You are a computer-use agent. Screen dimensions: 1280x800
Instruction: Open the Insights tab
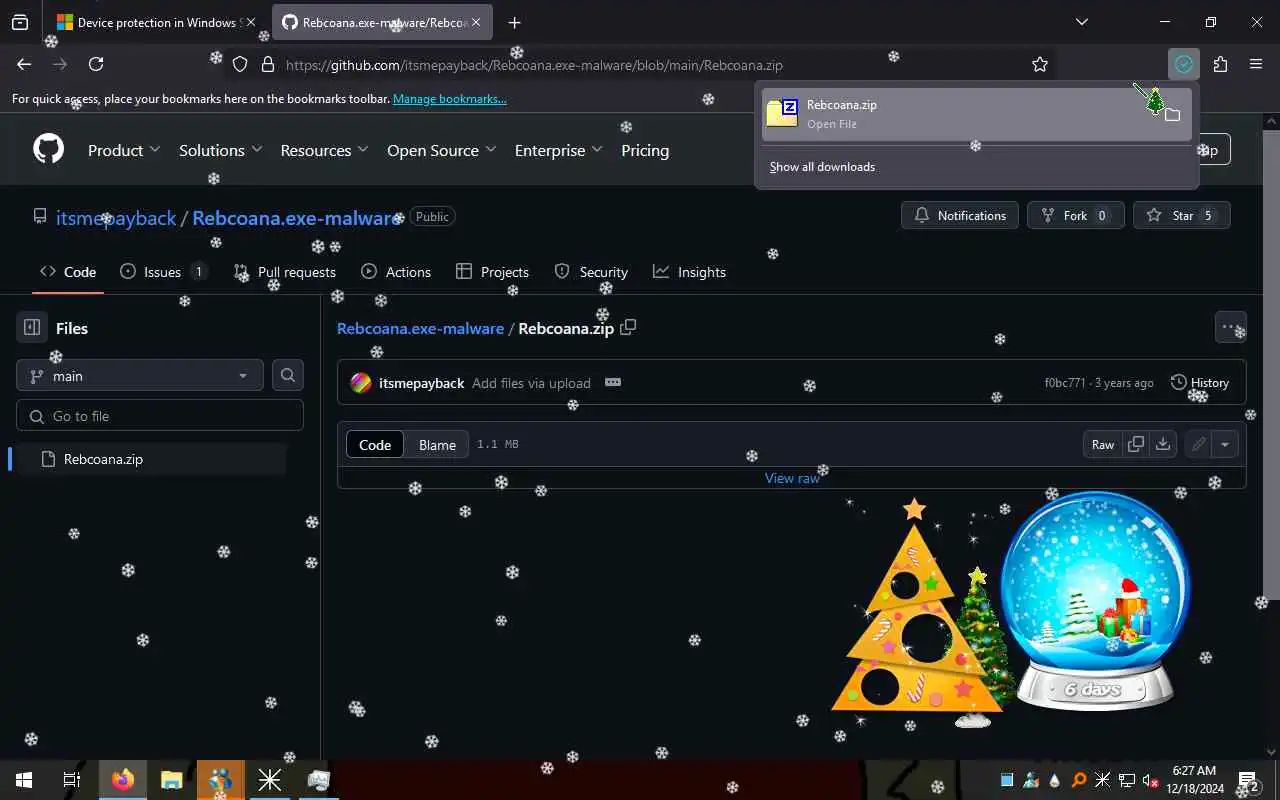(x=690, y=272)
